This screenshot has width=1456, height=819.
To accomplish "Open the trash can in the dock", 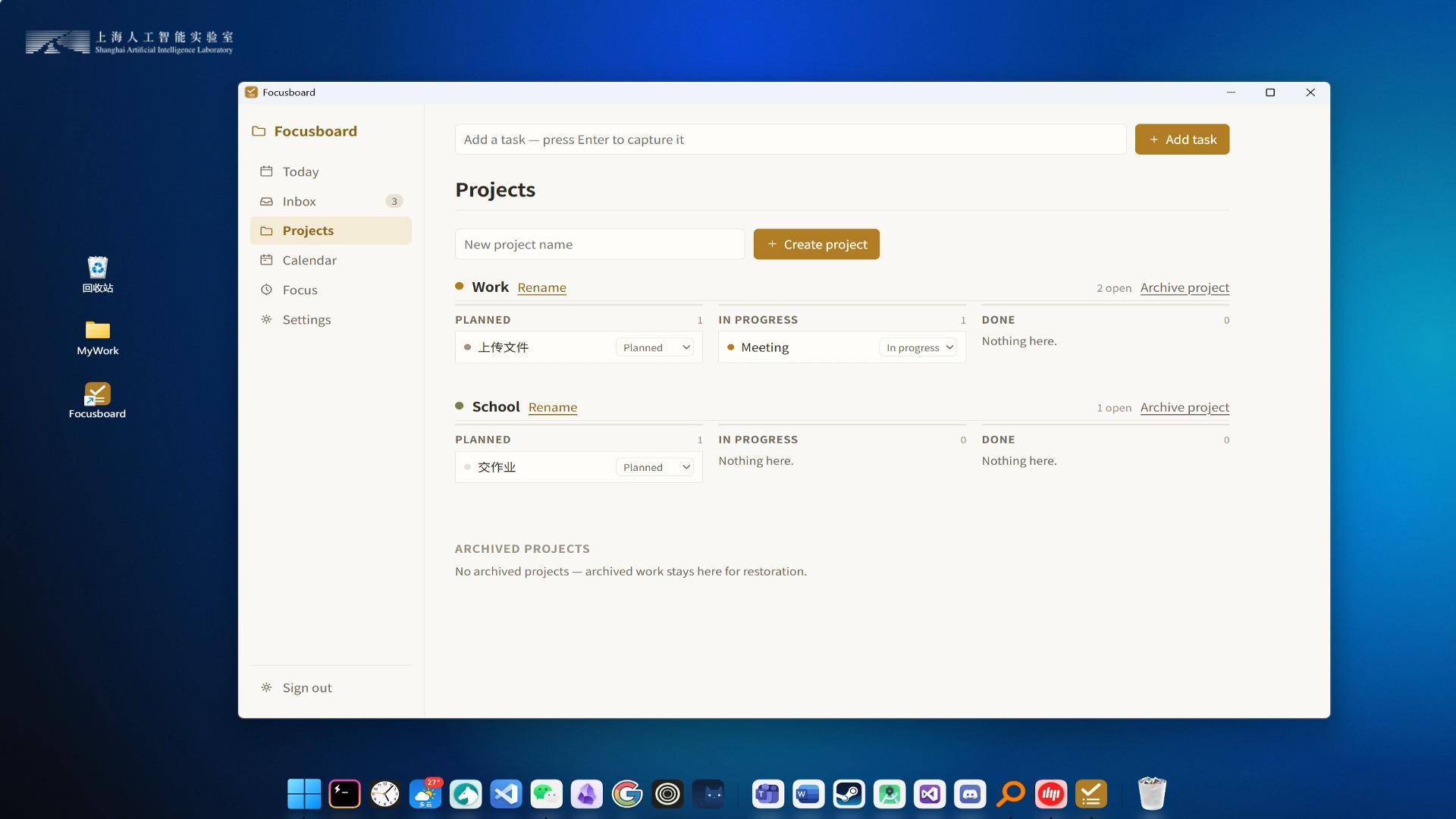I will click(x=1152, y=793).
